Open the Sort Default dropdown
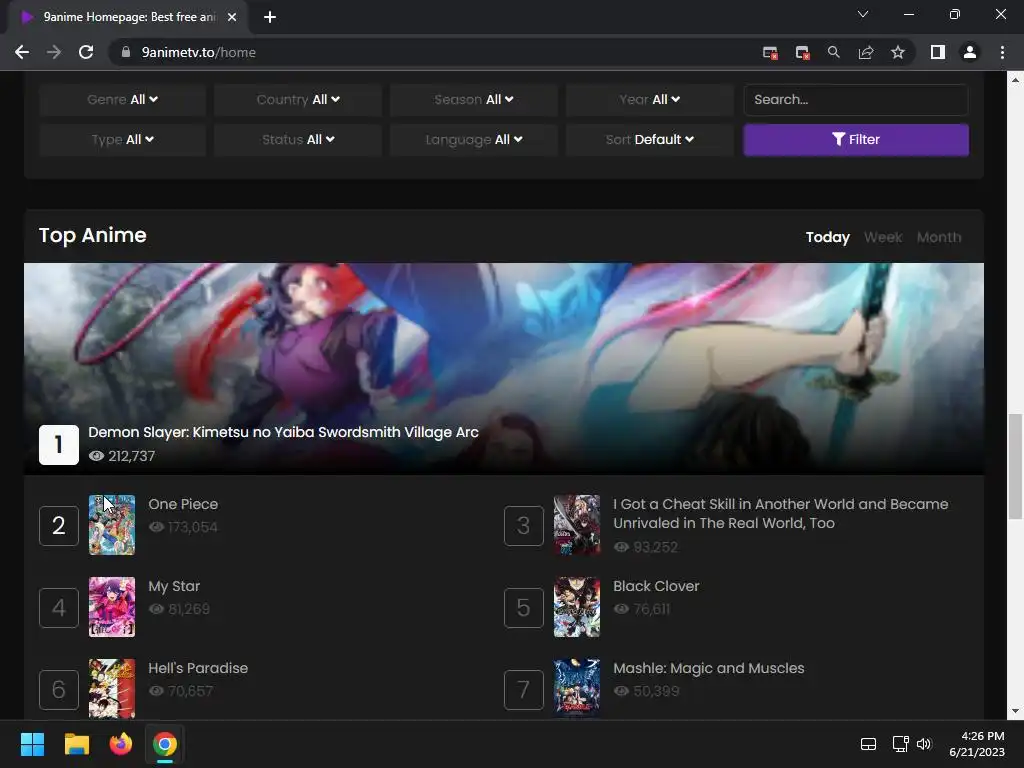 pyautogui.click(x=650, y=139)
